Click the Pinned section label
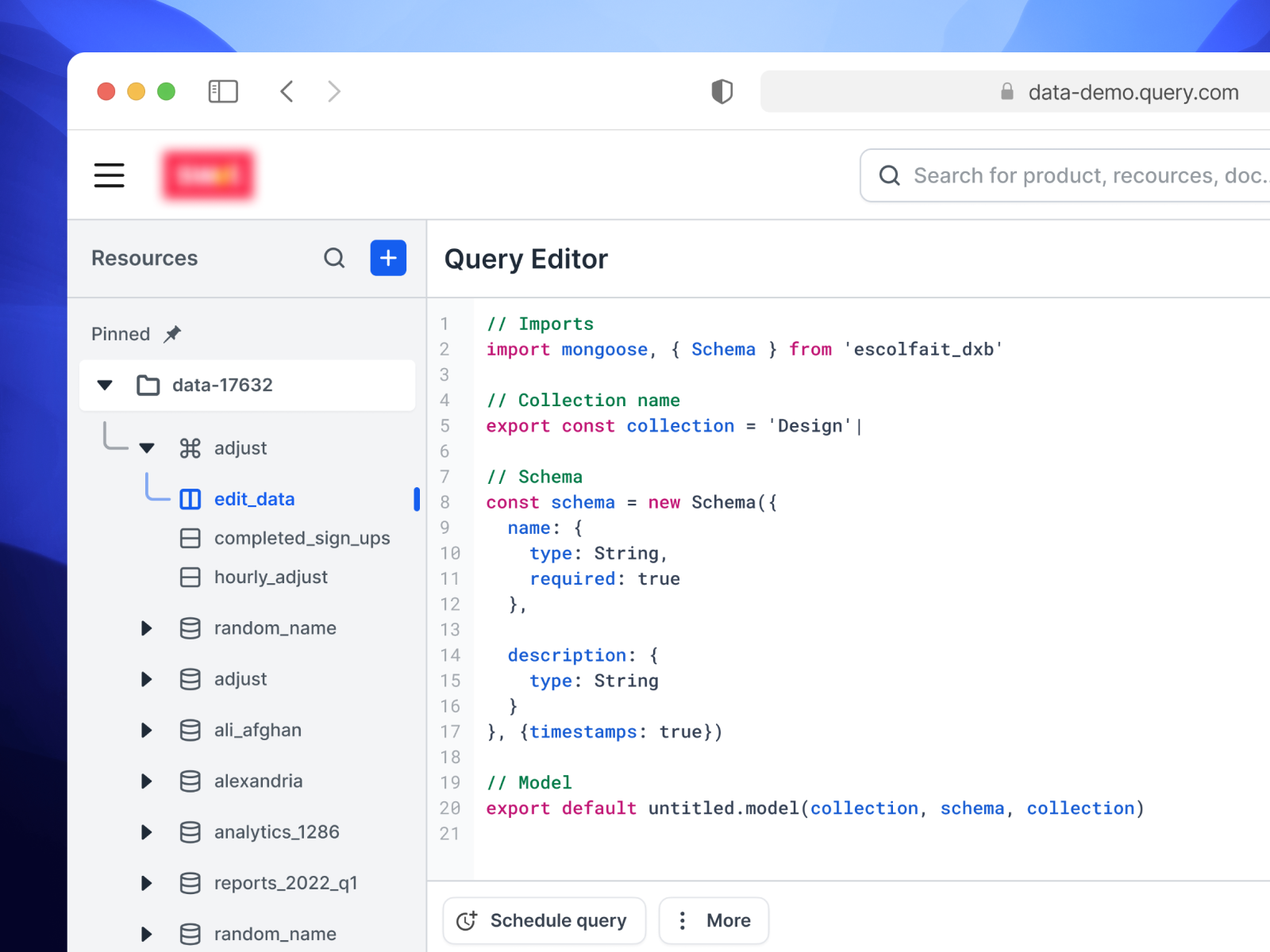The image size is (1270, 952). click(x=121, y=334)
